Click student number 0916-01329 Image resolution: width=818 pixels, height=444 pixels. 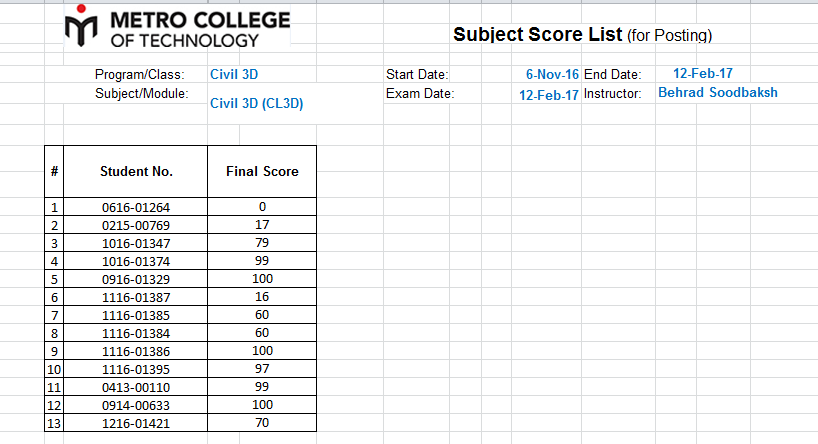pyautogui.click(x=136, y=279)
